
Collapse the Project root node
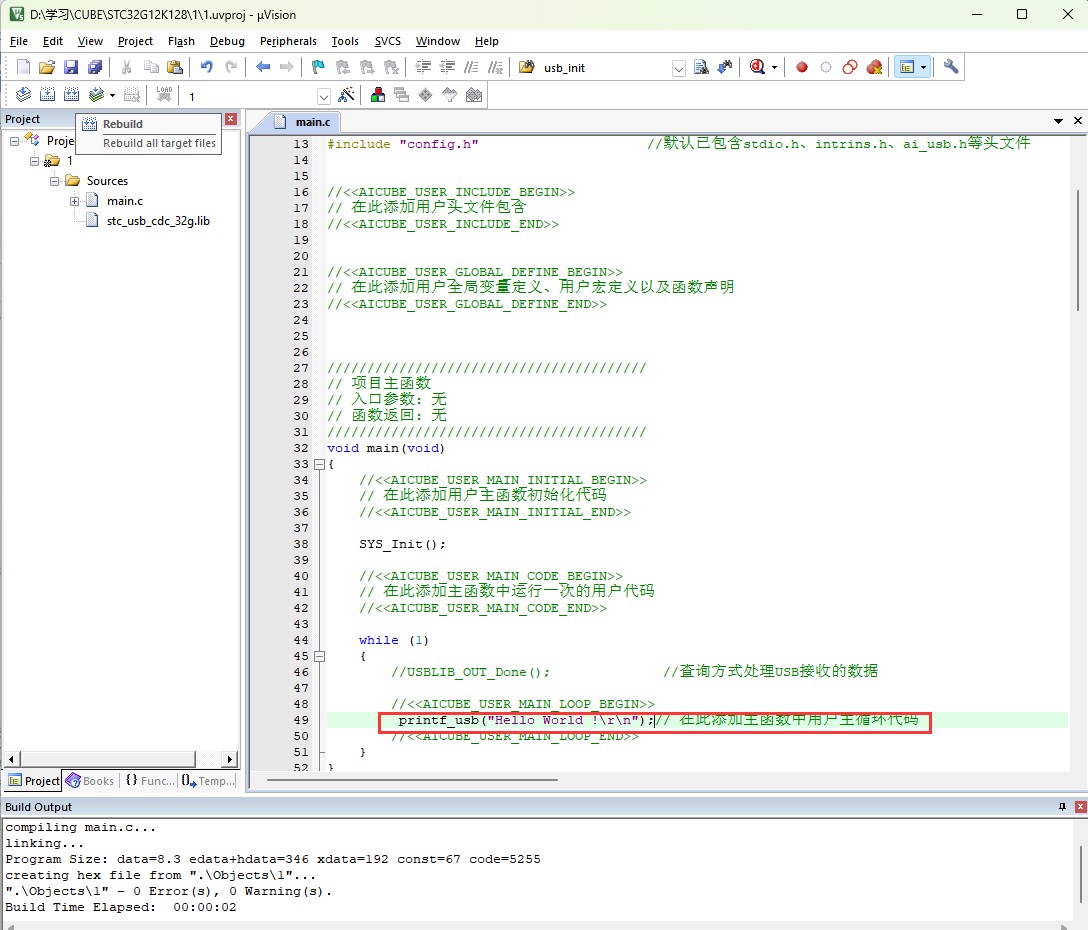[14, 141]
